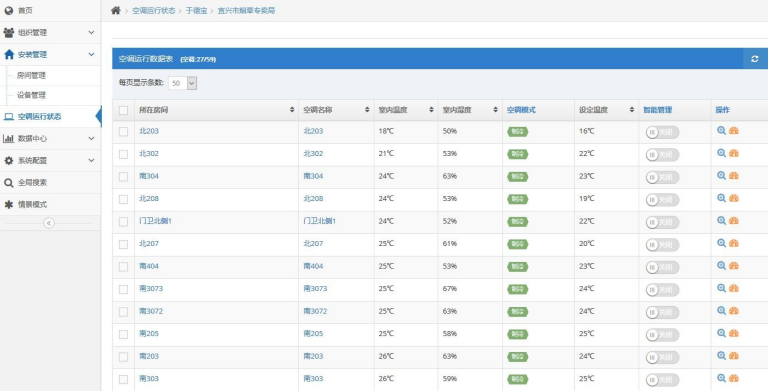This screenshot has height=391, width=768.
Task: Check the select-all checkbox in the table header
Action: 123,110
